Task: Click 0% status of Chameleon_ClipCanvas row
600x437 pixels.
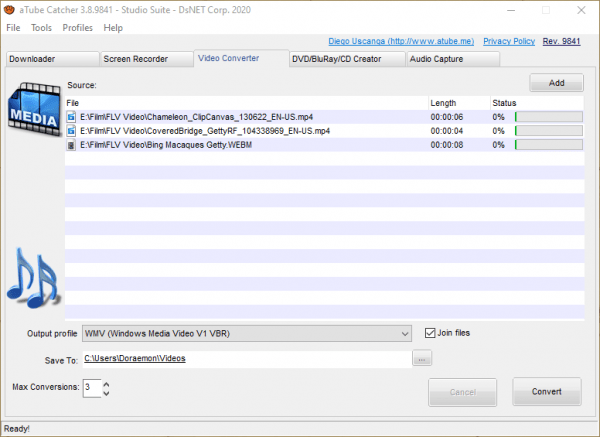Action: pos(499,117)
